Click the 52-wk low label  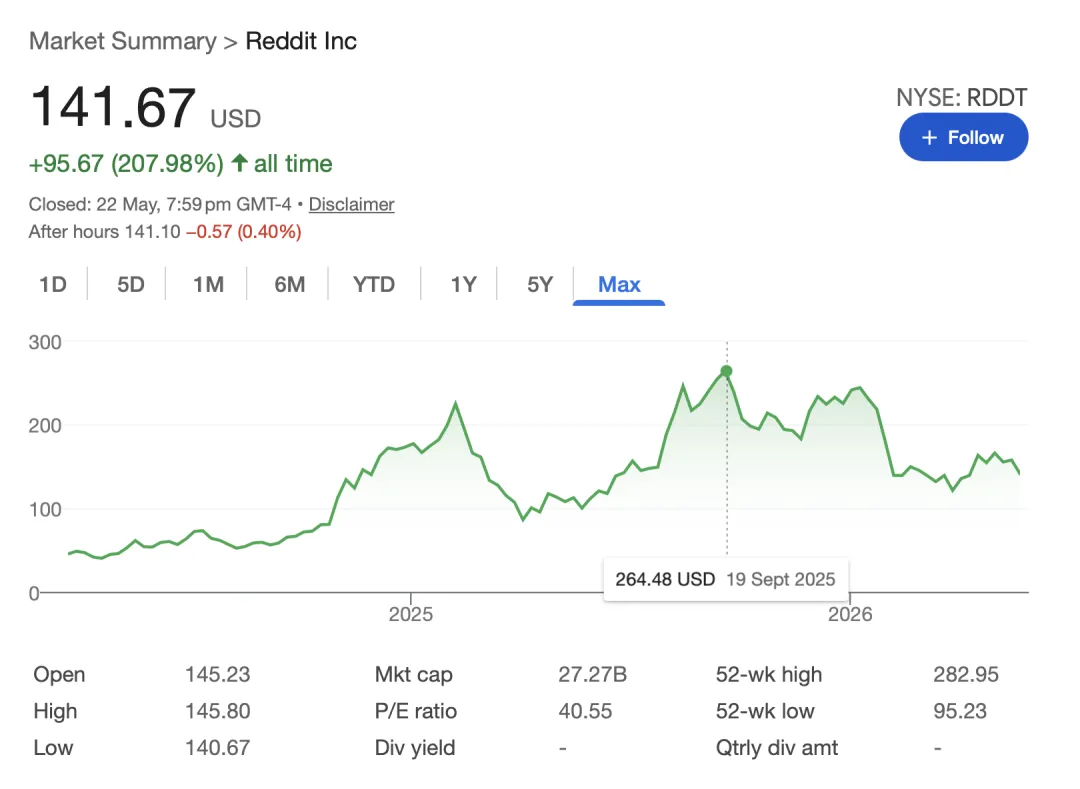click(x=765, y=711)
